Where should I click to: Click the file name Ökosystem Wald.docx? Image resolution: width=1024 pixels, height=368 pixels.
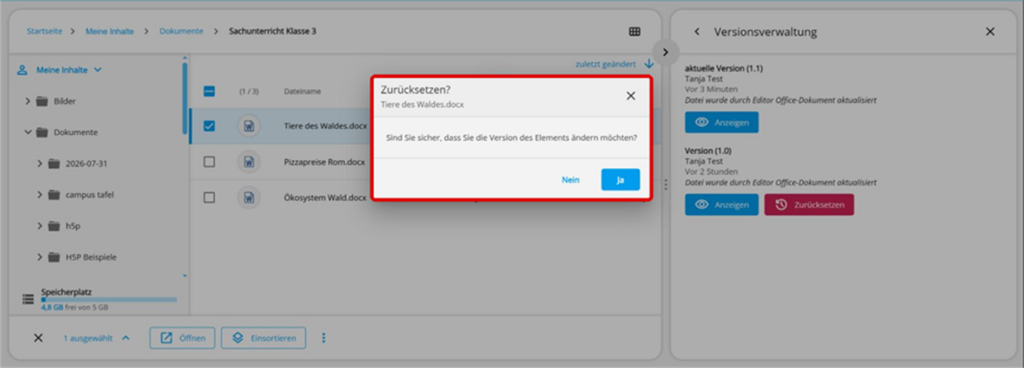tap(325, 197)
